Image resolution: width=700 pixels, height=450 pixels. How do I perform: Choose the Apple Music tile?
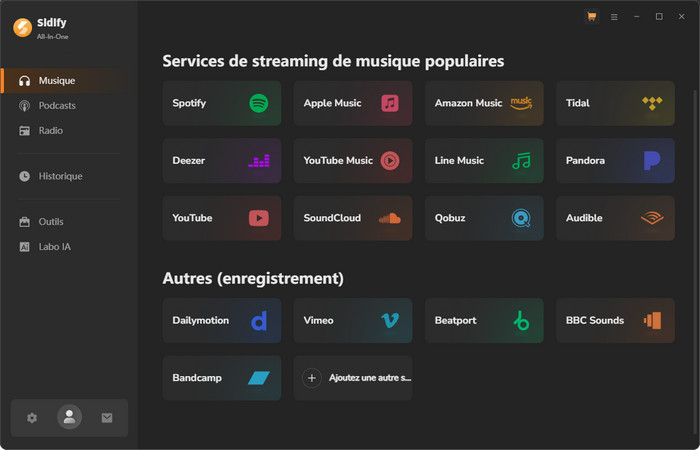click(353, 103)
